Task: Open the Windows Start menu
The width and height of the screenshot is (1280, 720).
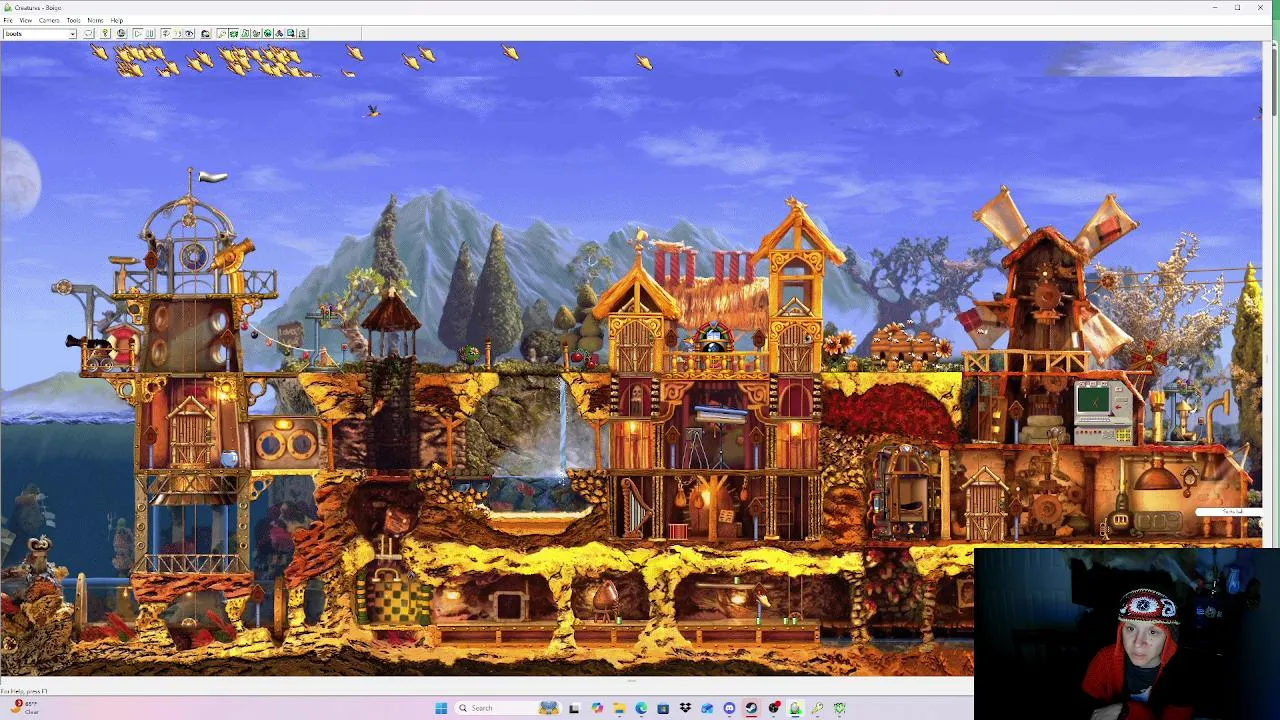Action: coord(441,708)
